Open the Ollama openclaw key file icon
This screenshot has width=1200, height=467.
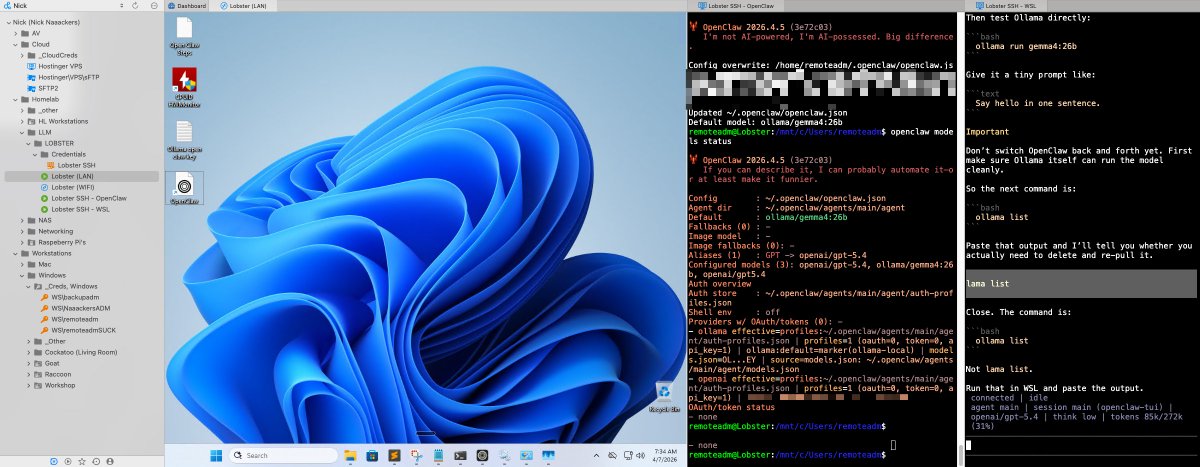tap(184, 139)
